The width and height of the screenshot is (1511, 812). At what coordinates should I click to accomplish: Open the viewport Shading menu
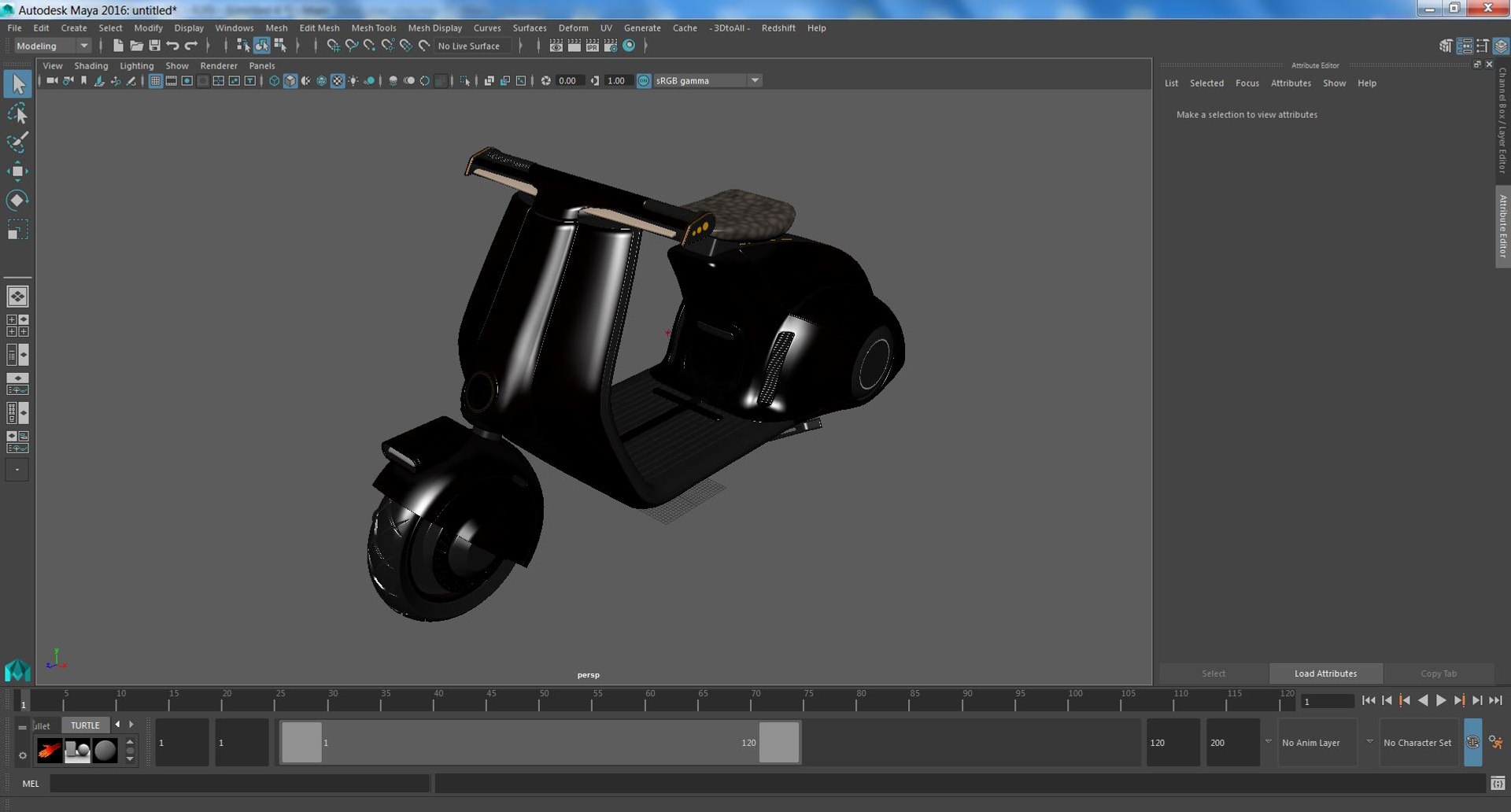tap(91, 65)
